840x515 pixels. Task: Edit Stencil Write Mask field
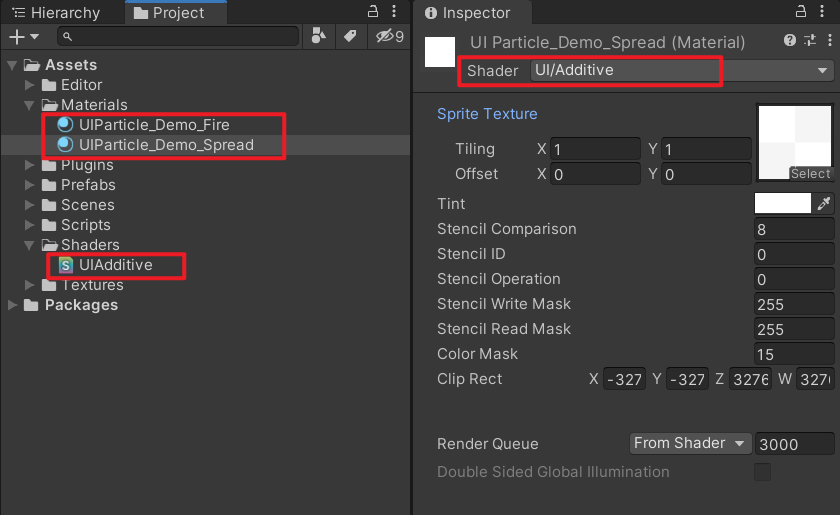[x=794, y=304]
